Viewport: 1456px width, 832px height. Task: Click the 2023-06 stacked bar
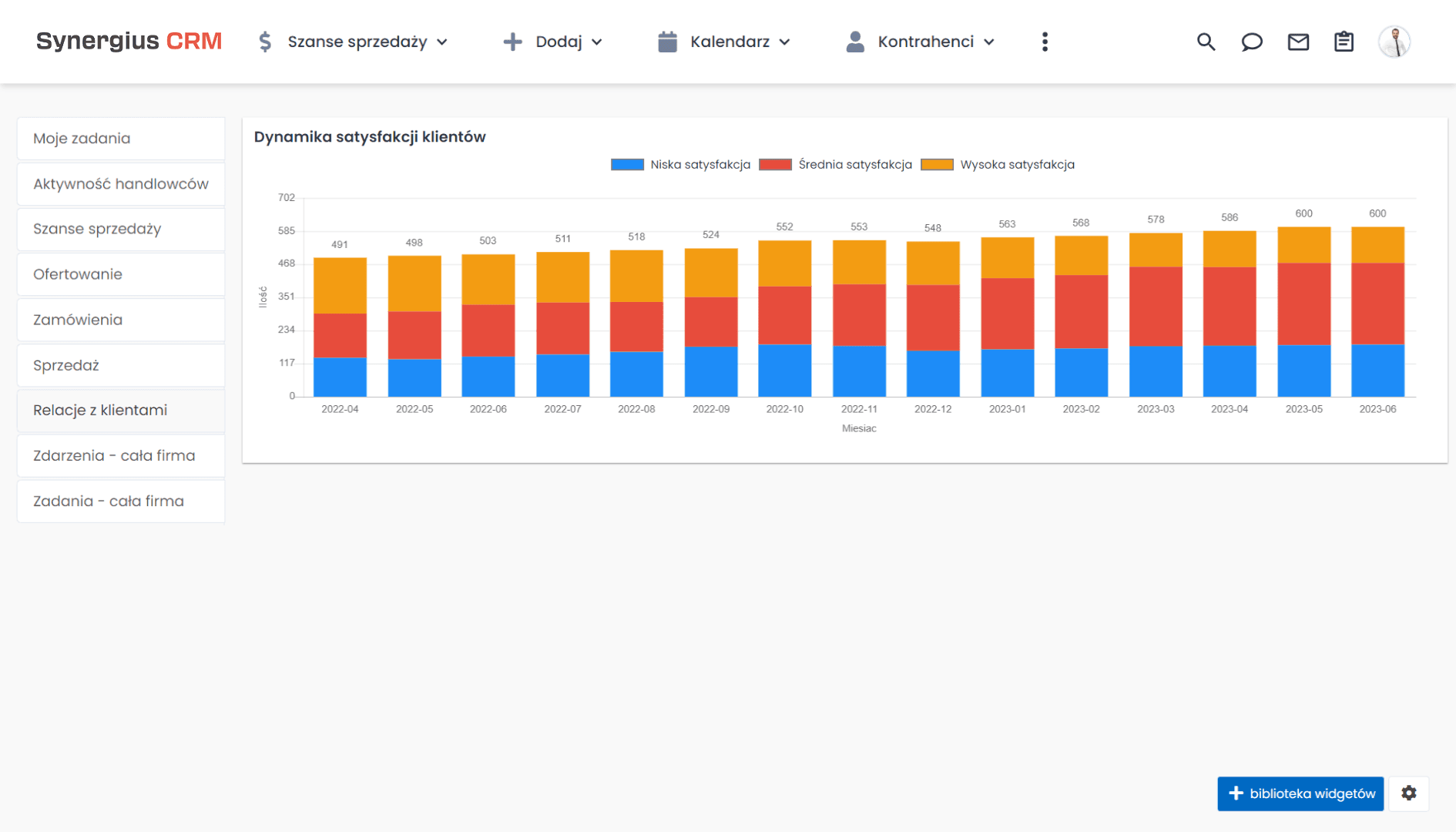point(1377,312)
